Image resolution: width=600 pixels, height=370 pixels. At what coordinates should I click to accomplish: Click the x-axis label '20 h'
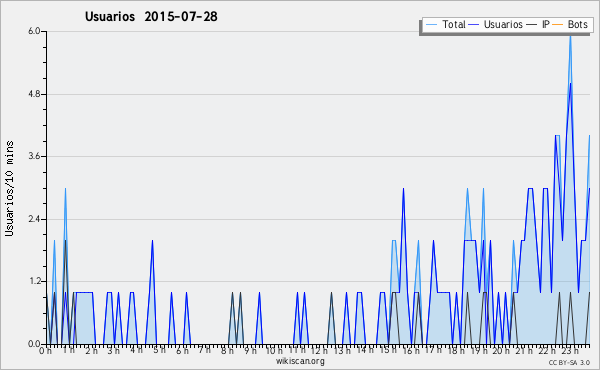coord(501,351)
